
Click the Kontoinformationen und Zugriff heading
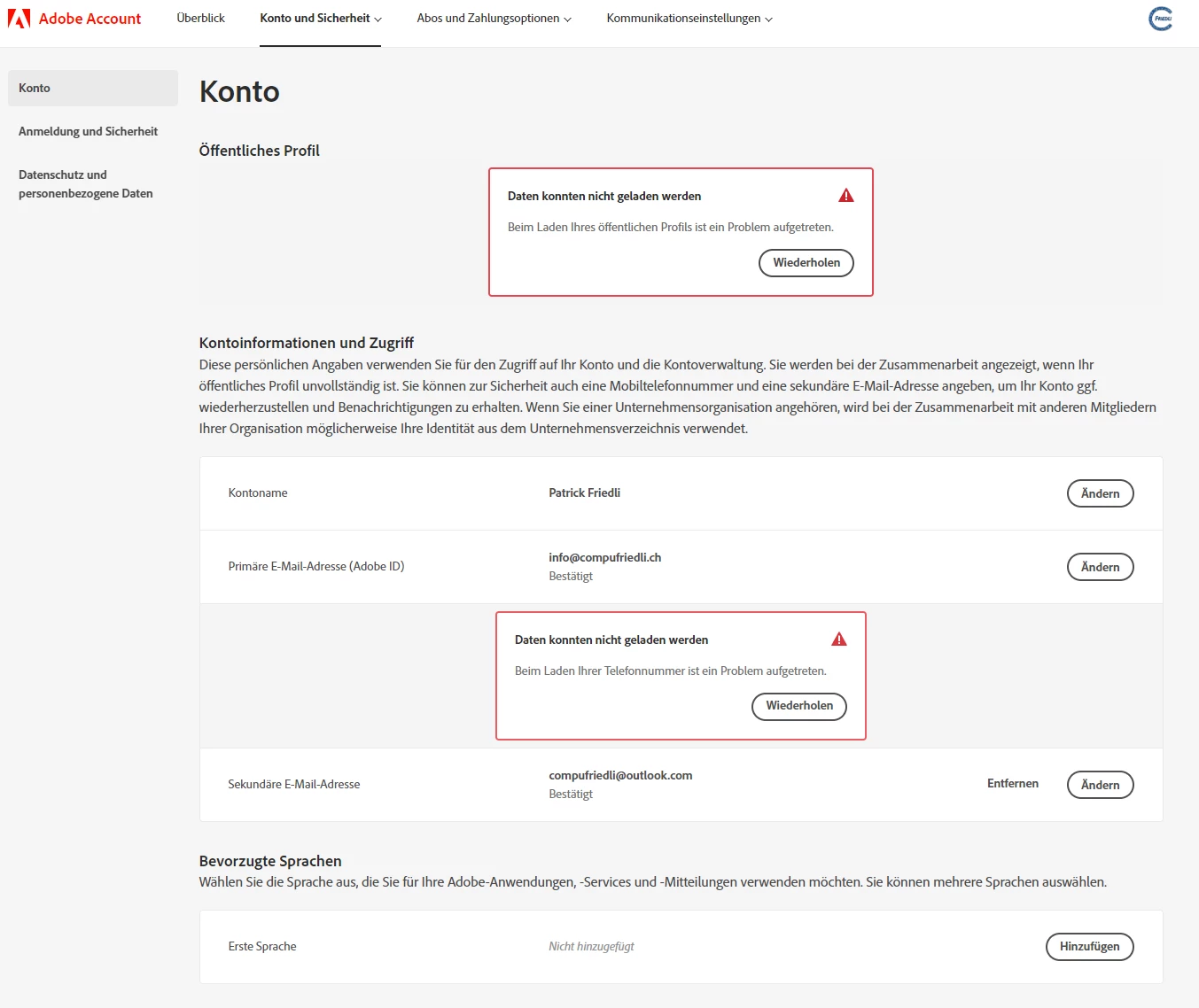pos(307,343)
